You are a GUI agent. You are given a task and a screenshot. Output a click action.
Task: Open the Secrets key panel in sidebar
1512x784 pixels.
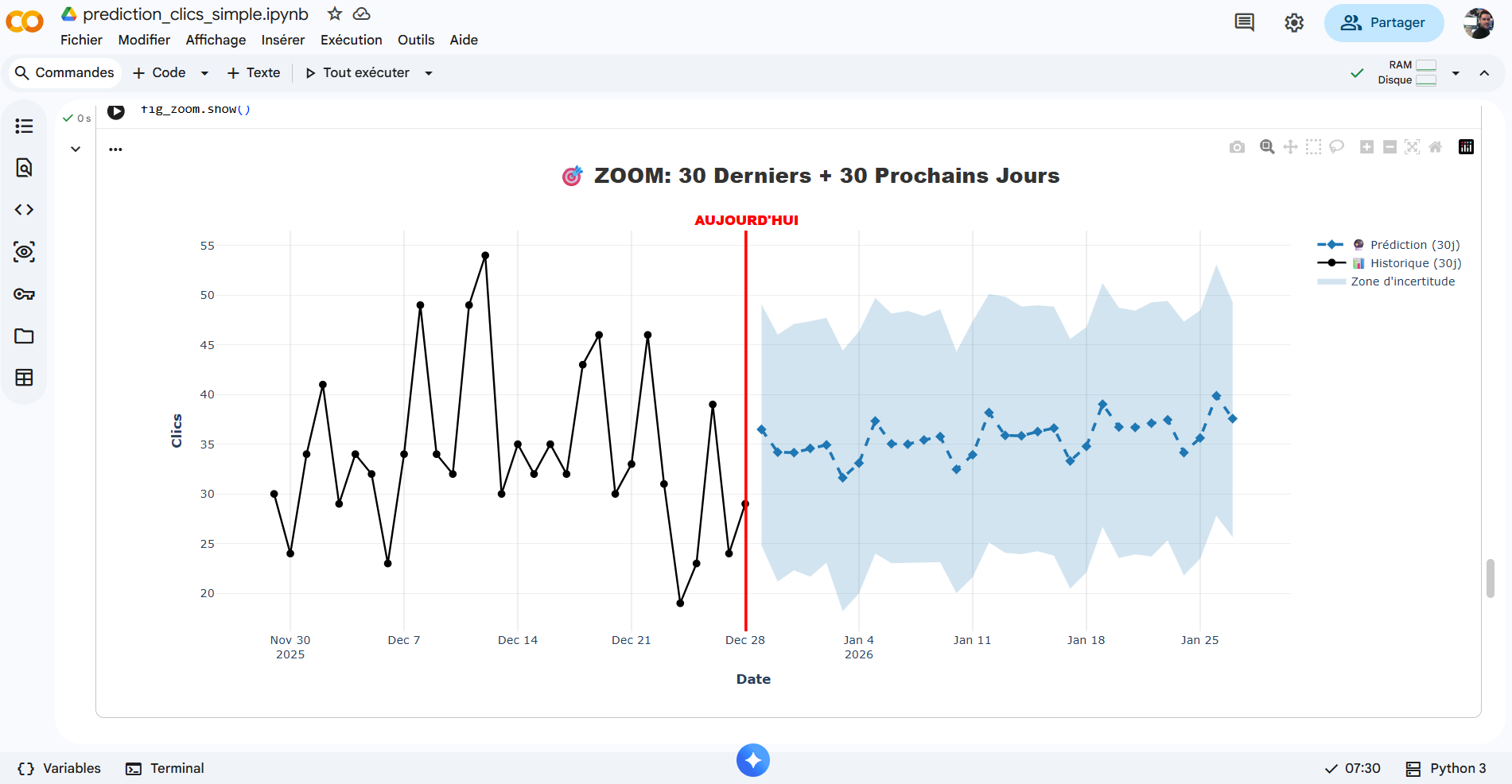pos(24,294)
